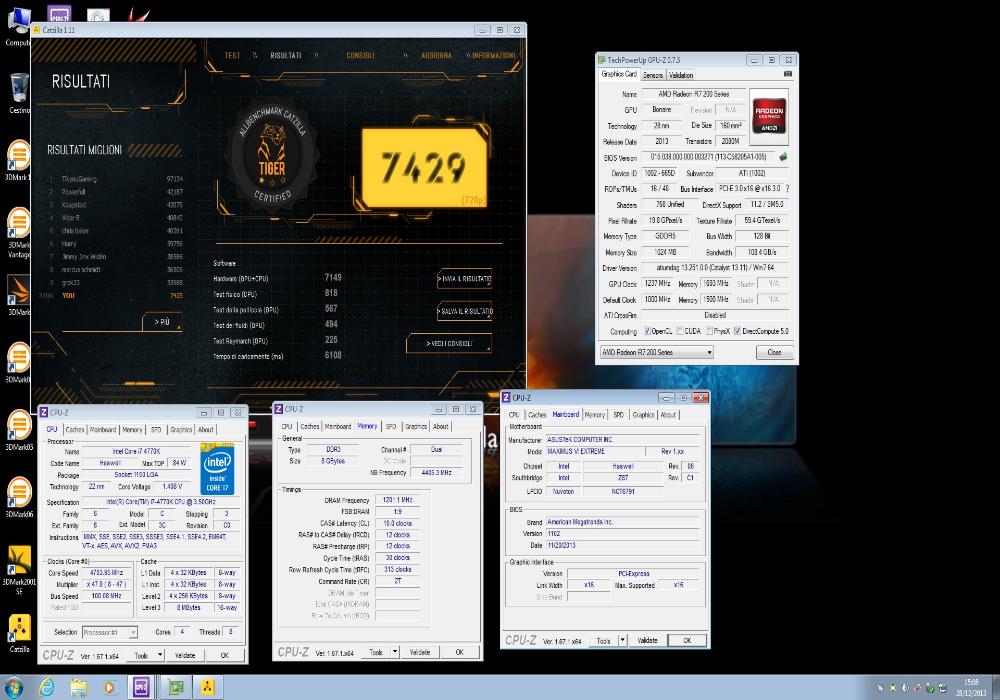Switch to CPU-Z taskbar button

[142, 687]
